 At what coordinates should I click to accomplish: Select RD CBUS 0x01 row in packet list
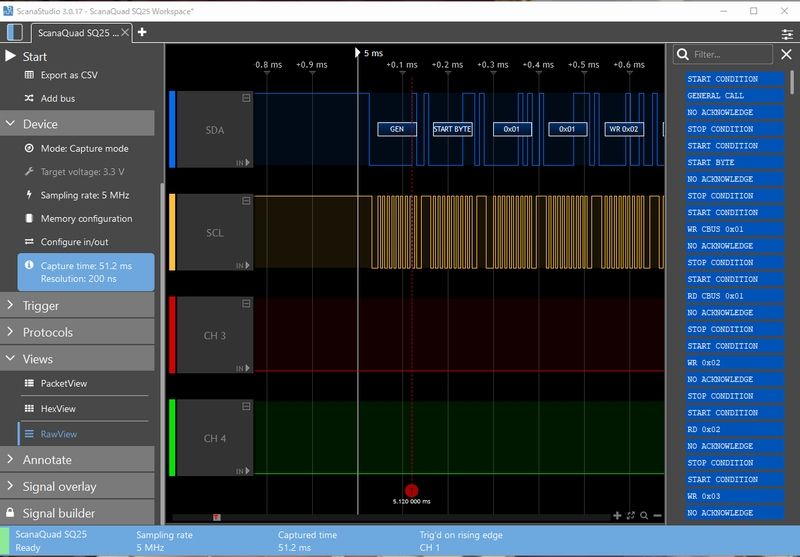(x=735, y=296)
